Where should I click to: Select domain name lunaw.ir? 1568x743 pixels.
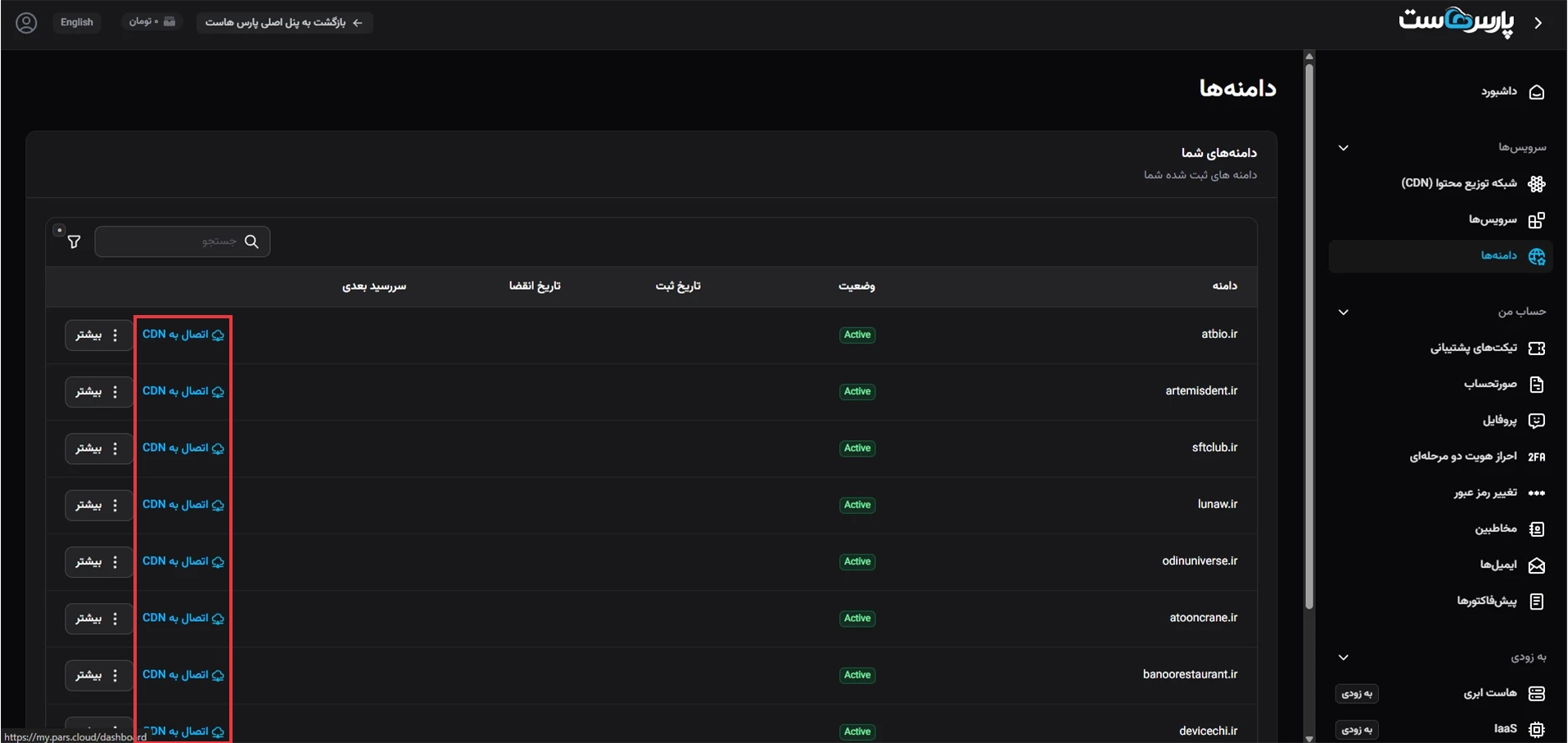click(x=1218, y=504)
